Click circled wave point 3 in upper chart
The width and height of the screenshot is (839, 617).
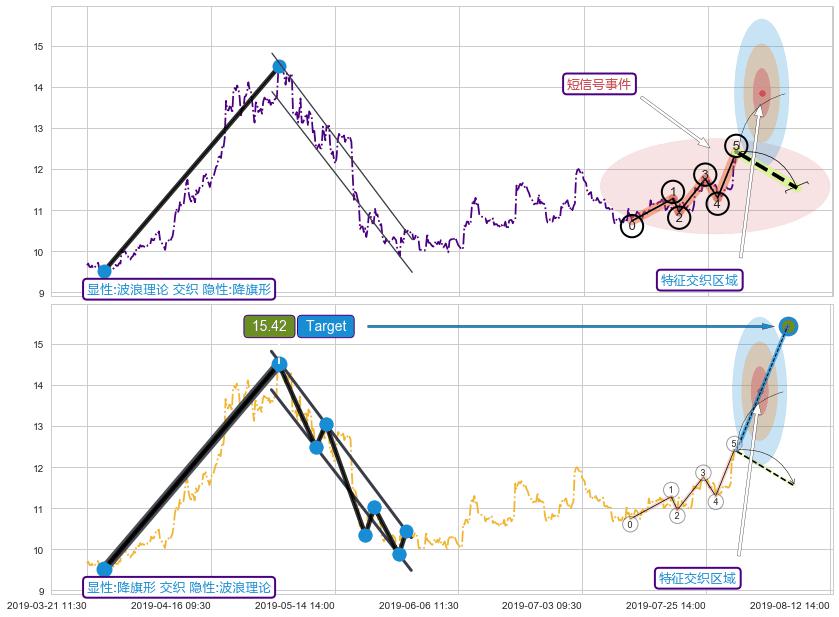(x=705, y=175)
